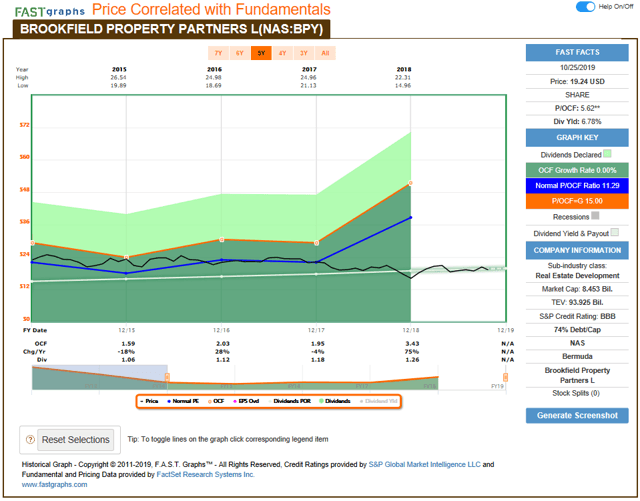
Task: Click the right range slider handle
Action: [x=505, y=377]
